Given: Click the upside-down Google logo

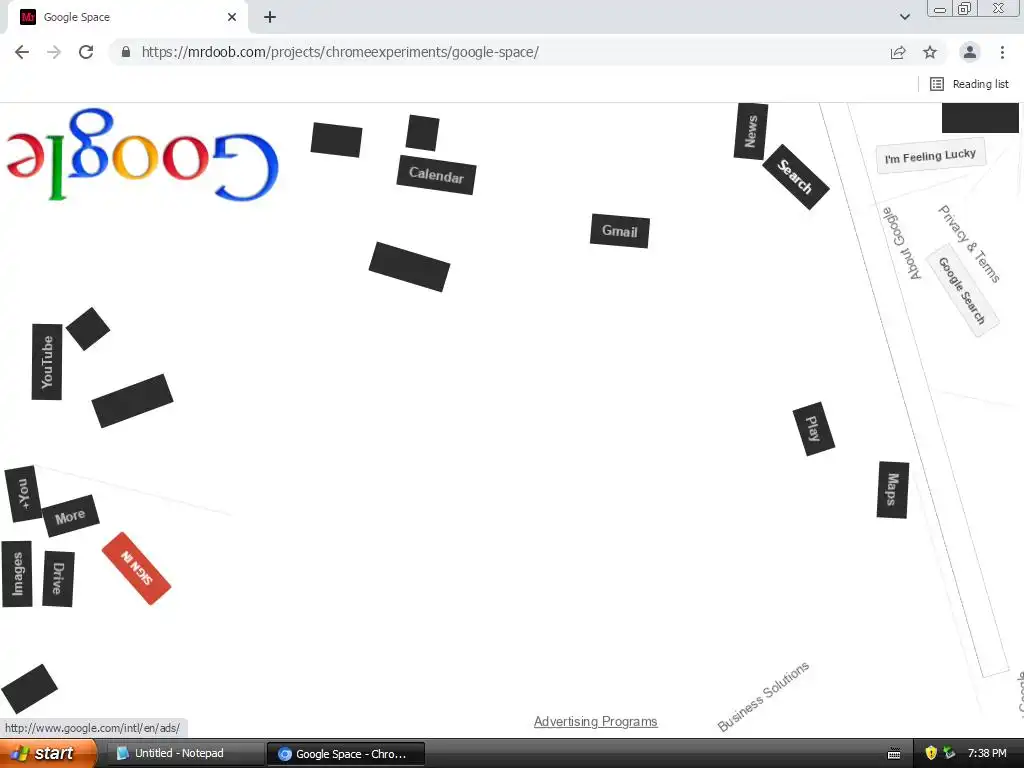Looking at the screenshot, I should pos(142,155).
